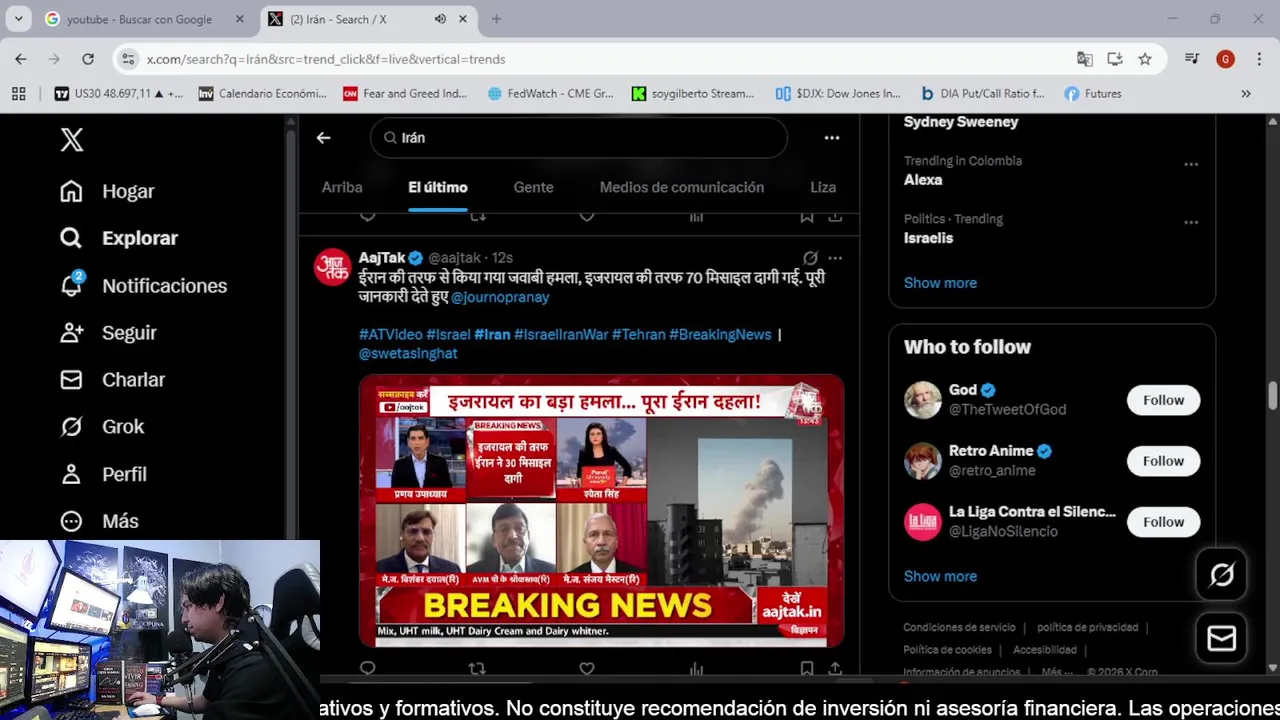Click the address bar URL
Viewport: 1280px width, 720px height.
[x=326, y=59]
